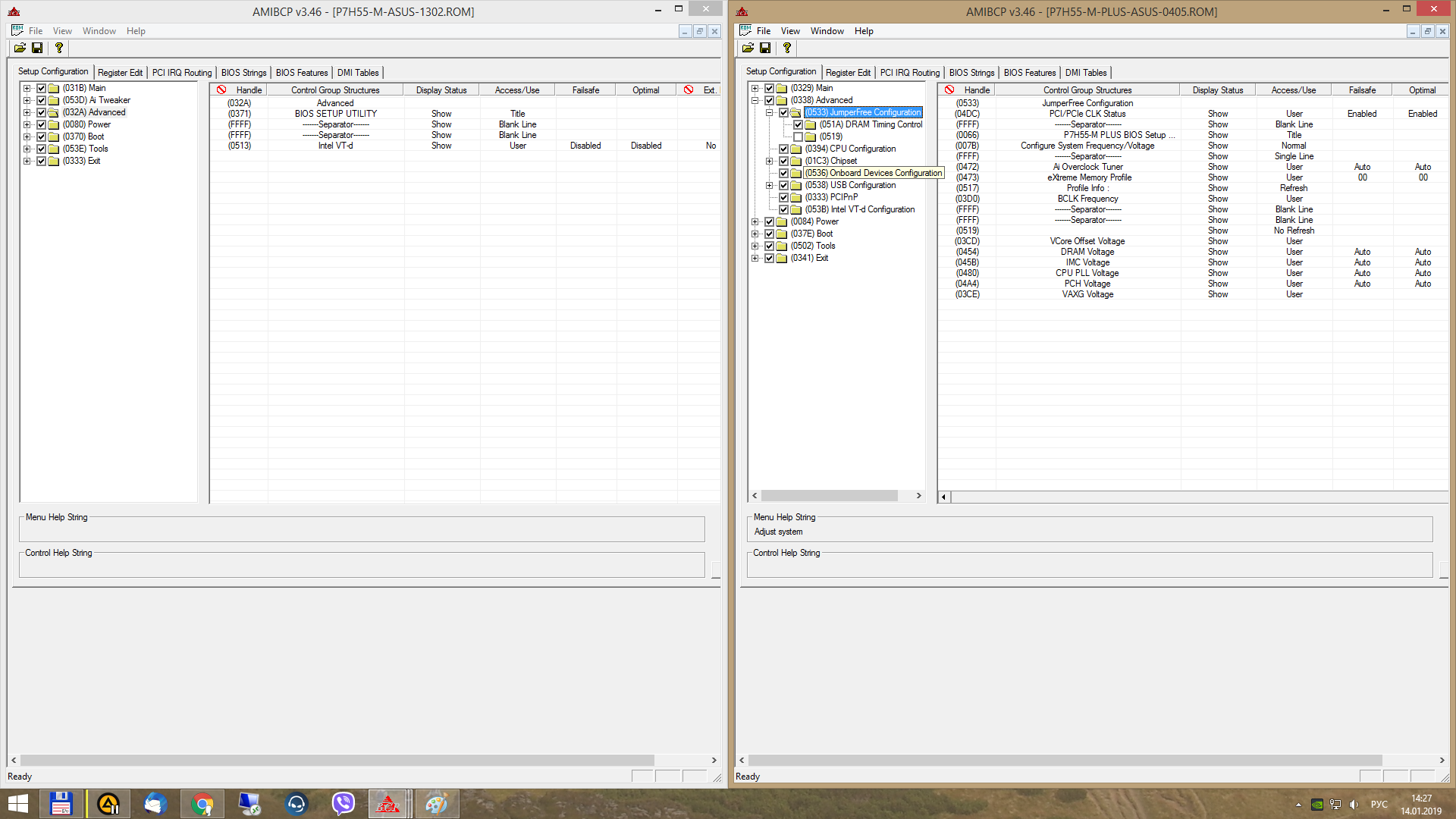
Task: Open Google Chrome from taskbar
Action: coord(202,804)
